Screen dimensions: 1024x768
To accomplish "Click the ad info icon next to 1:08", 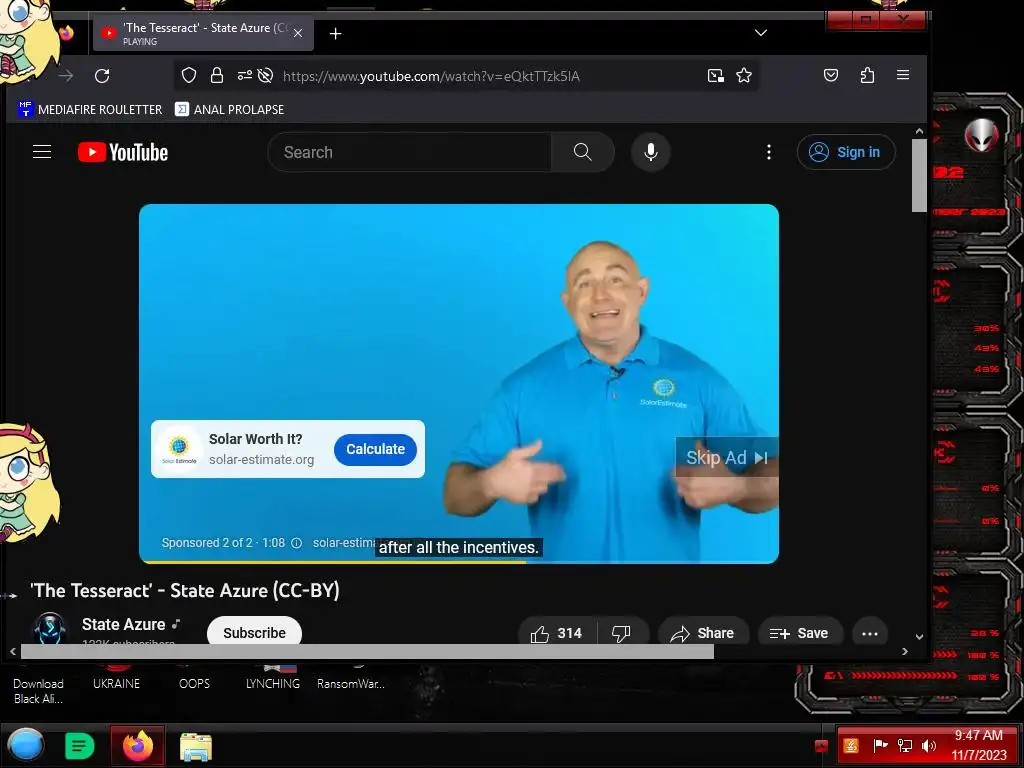I will (296, 543).
